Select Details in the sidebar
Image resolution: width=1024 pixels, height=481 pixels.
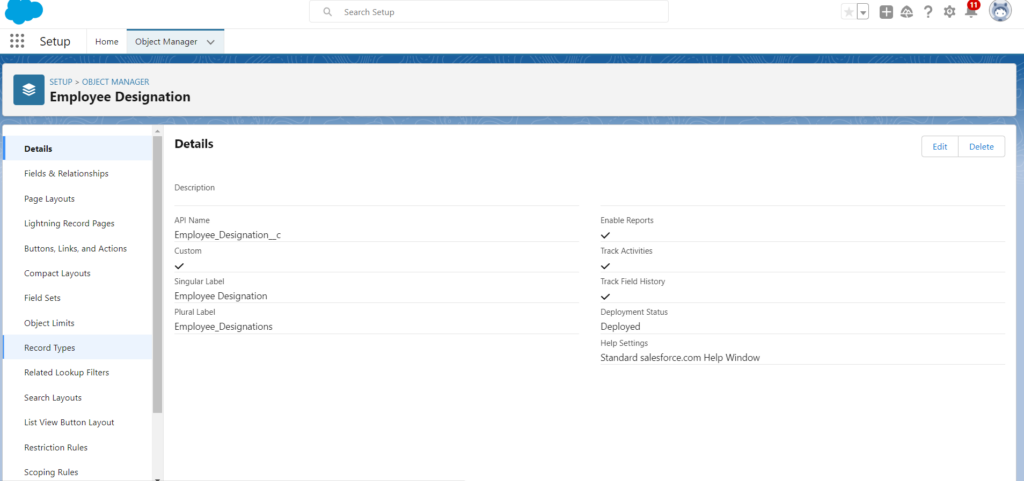(x=78, y=149)
